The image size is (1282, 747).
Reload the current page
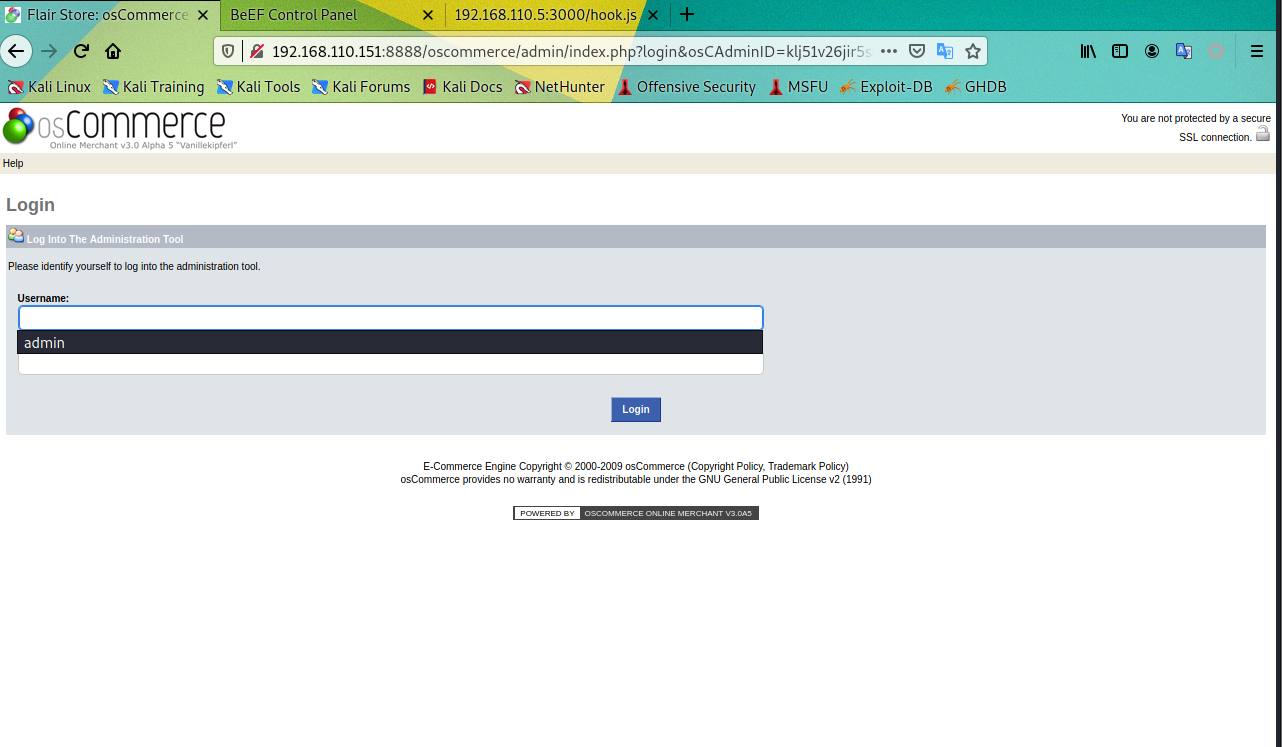(x=81, y=51)
